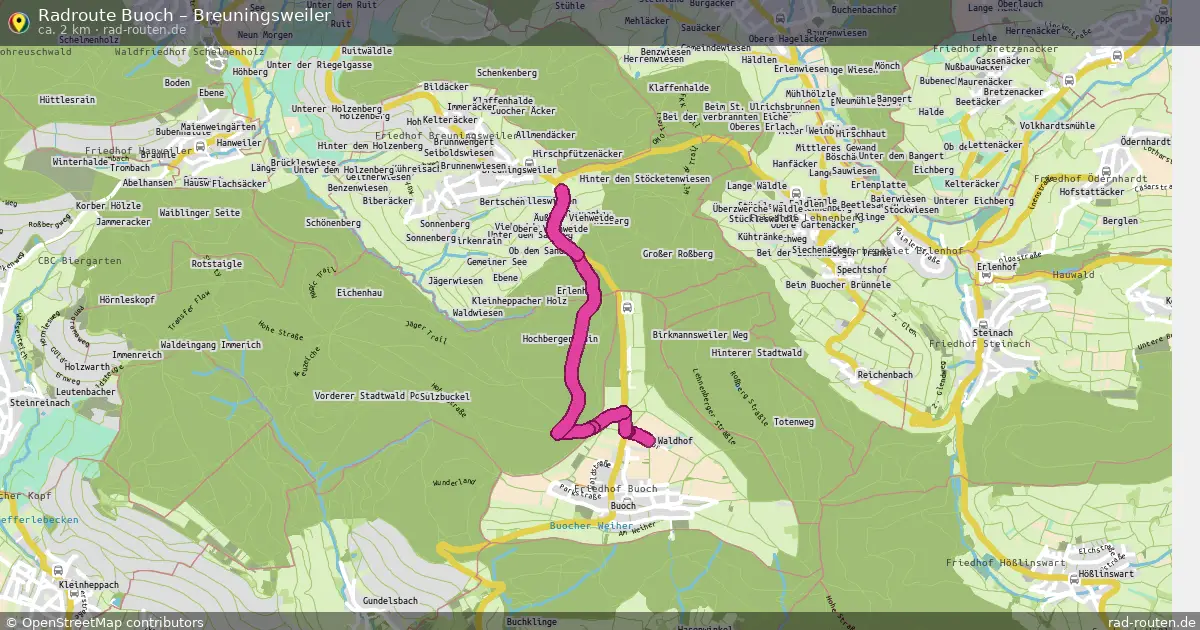
Task: Click the 'Hinterer Stadtwald' label
Action: click(x=756, y=353)
